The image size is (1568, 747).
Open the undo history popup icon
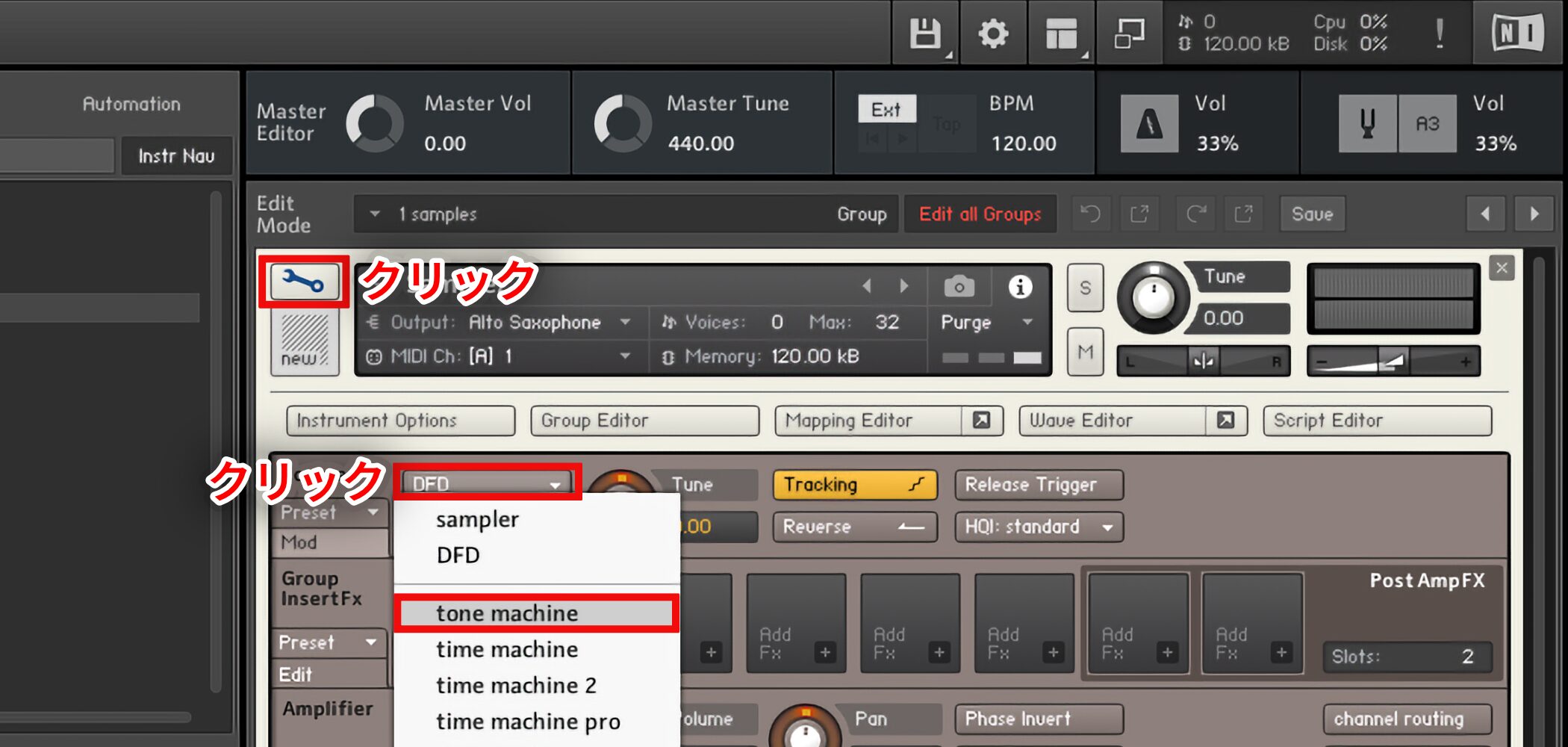coord(1139,214)
